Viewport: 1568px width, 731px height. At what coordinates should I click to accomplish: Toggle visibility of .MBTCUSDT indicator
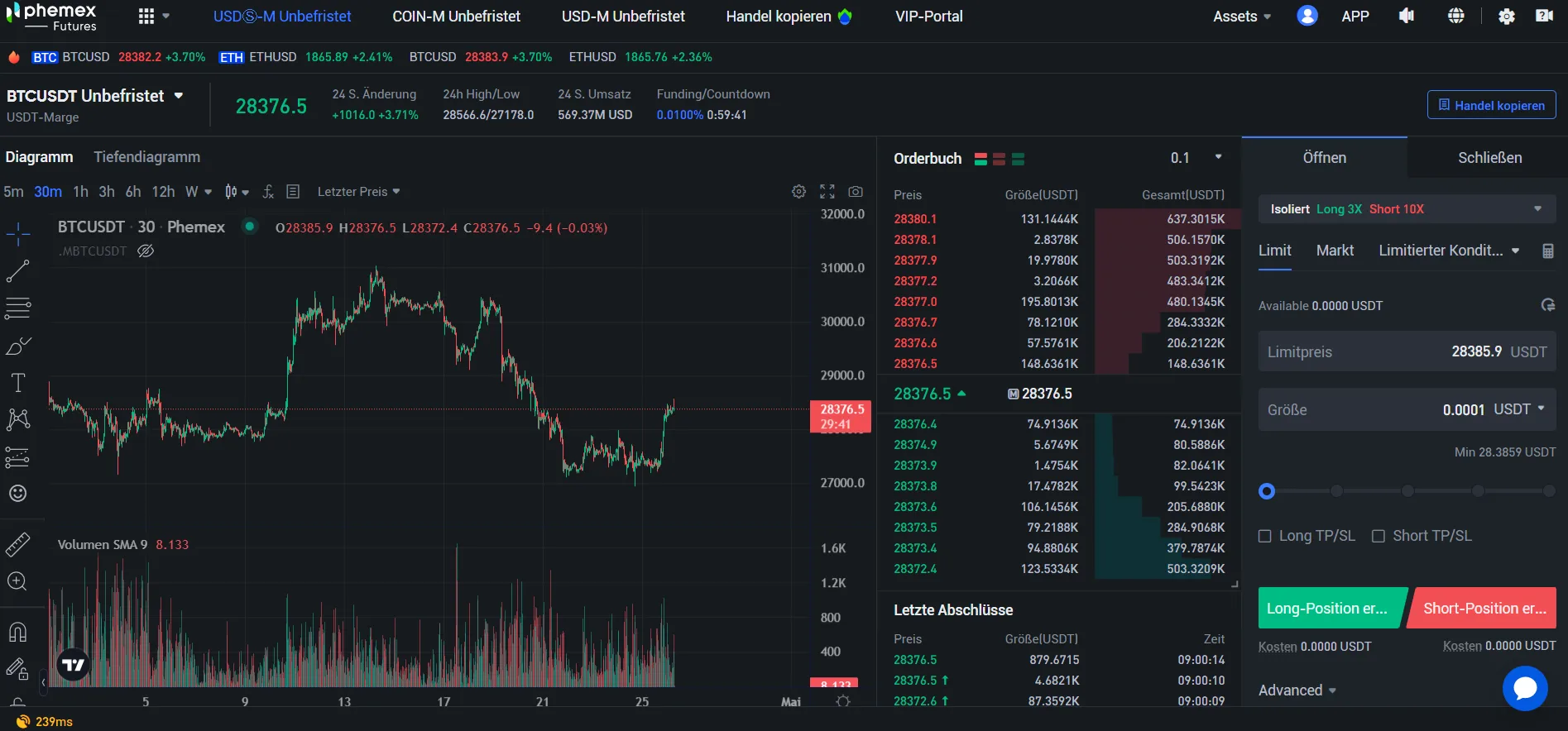(146, 251)
